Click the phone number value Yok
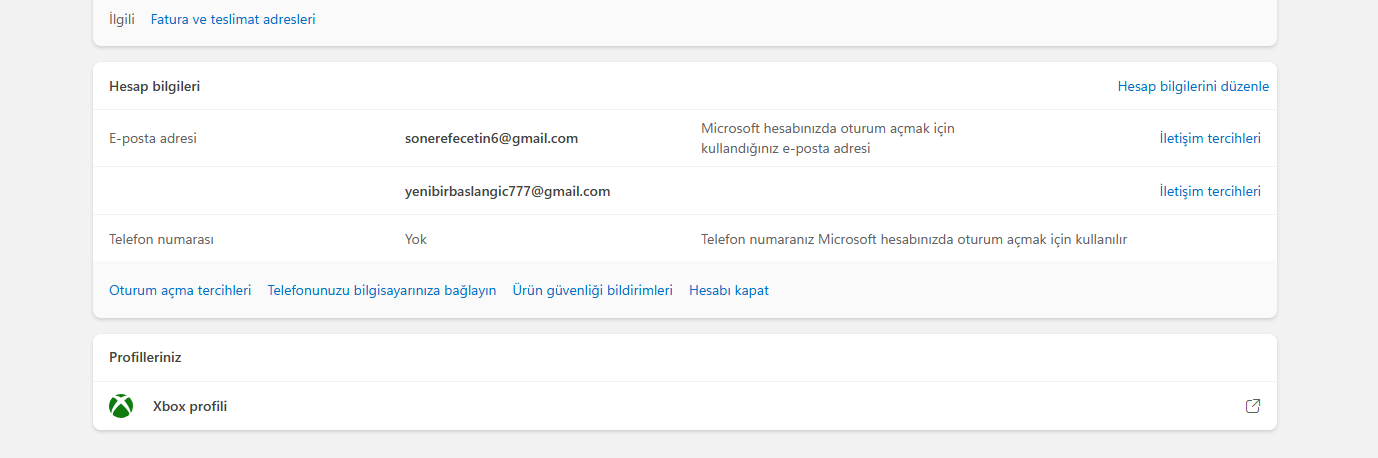The width and height of the screenshot is (1378, 458). tap(416, 239)
